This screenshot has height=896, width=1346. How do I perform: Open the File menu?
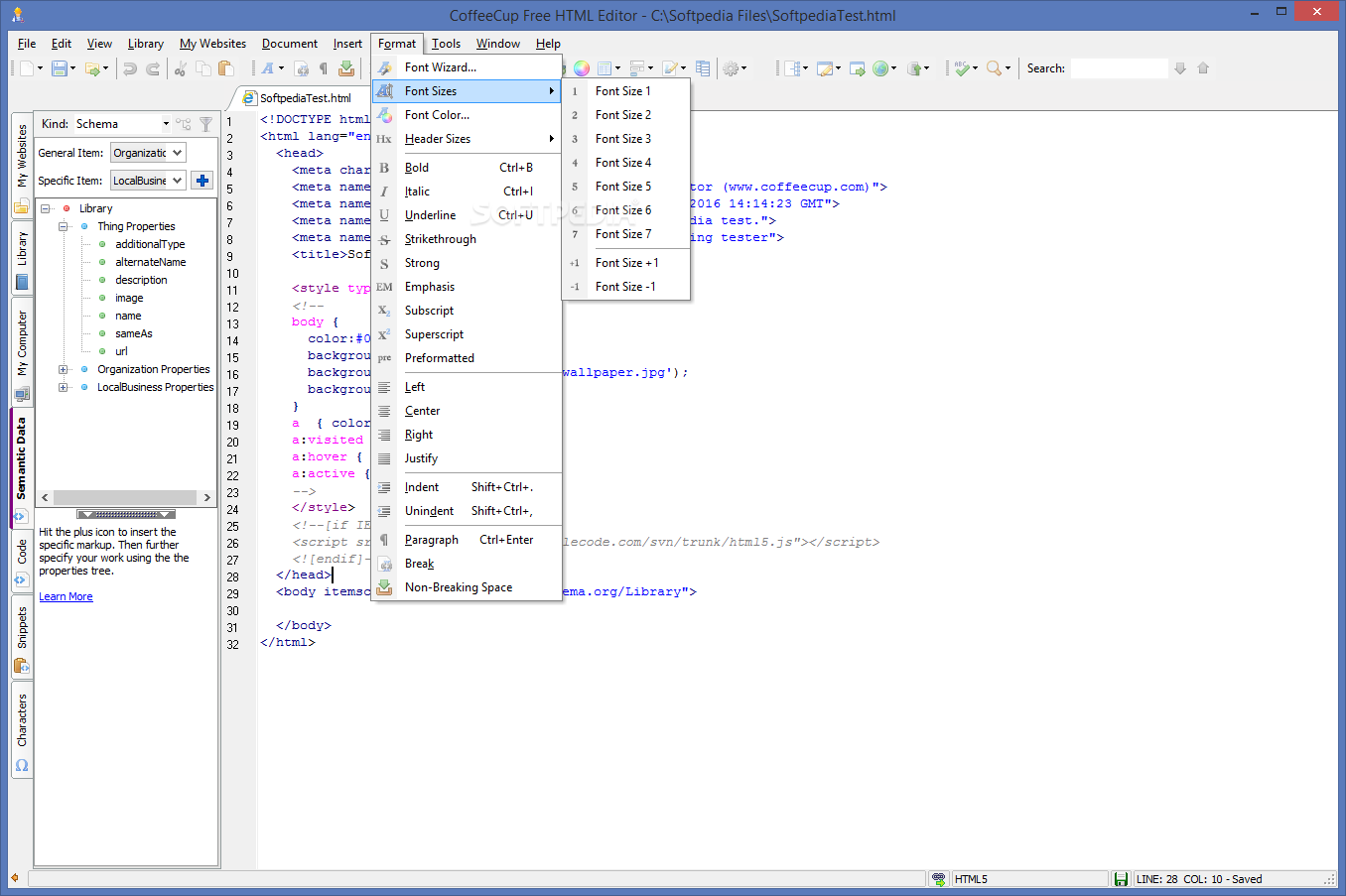tap(27, 44)
